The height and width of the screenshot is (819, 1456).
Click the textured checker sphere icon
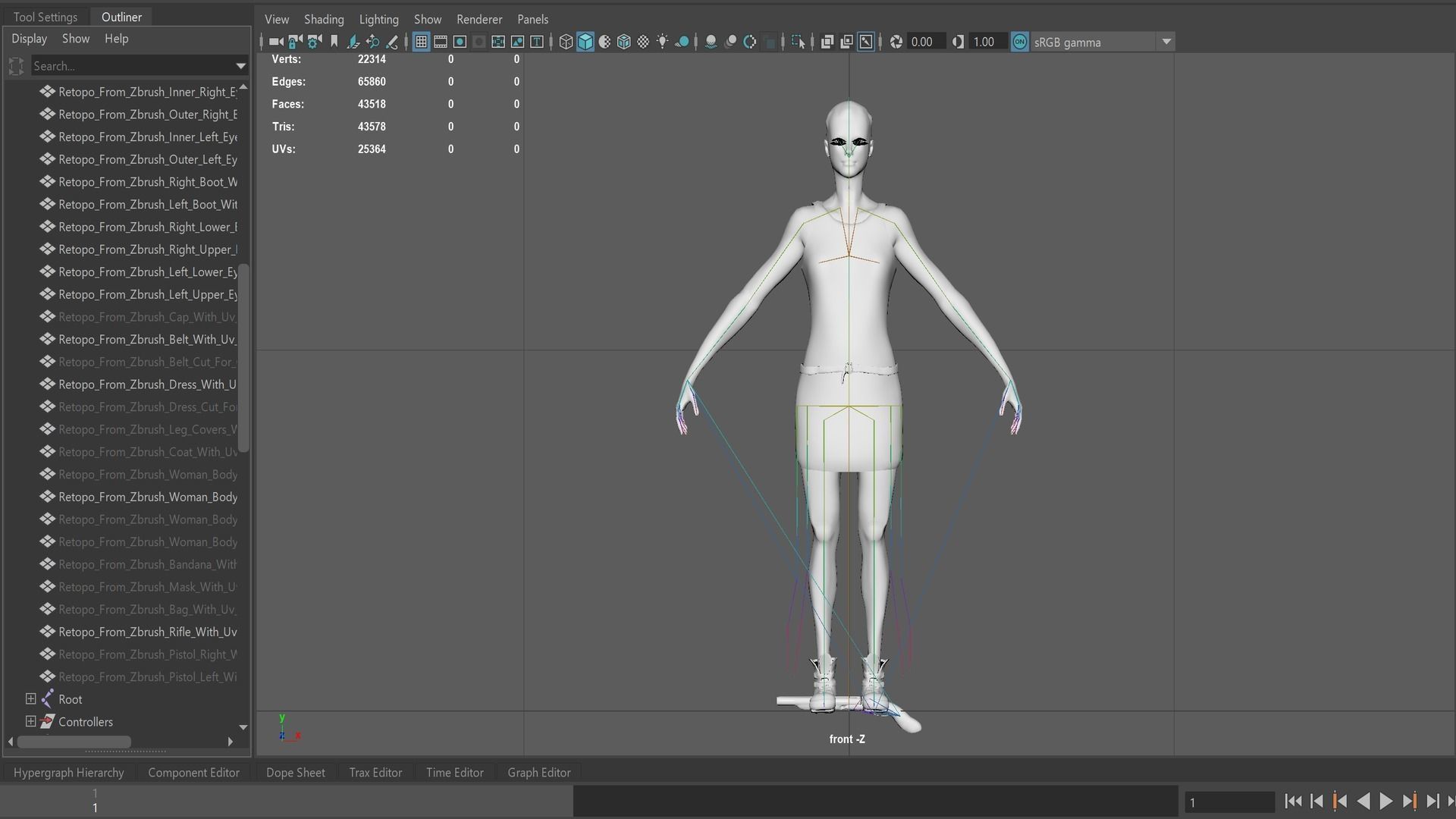tap(643, 42)
